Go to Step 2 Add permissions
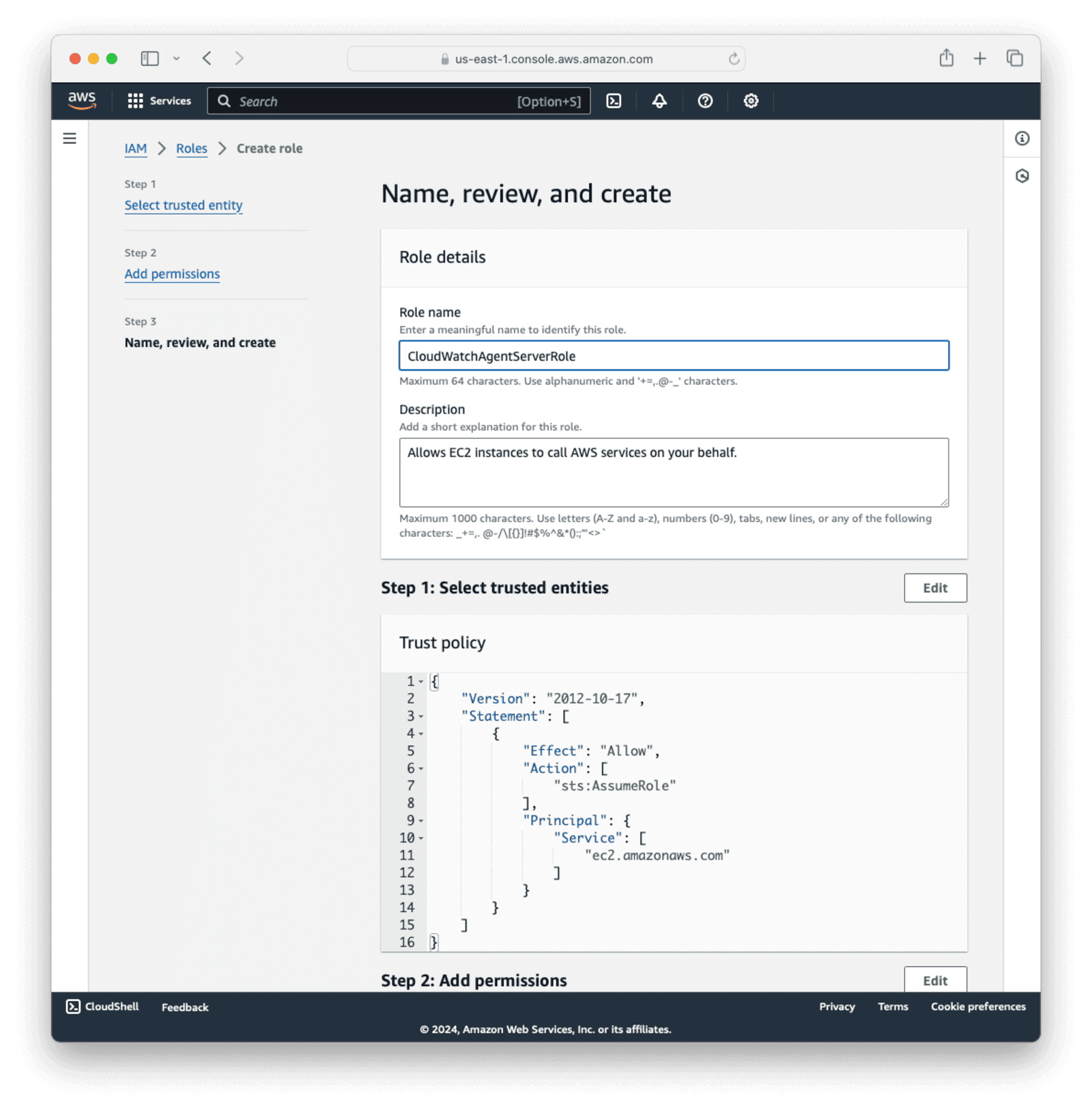This screenshot has height=1110, width=1092. [x=172, y=274]
